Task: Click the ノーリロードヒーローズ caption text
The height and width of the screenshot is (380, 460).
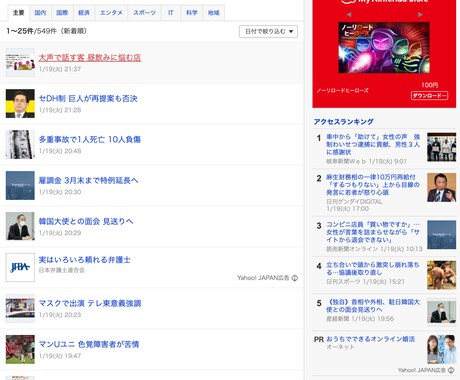Action: click(x=343, y=90)
